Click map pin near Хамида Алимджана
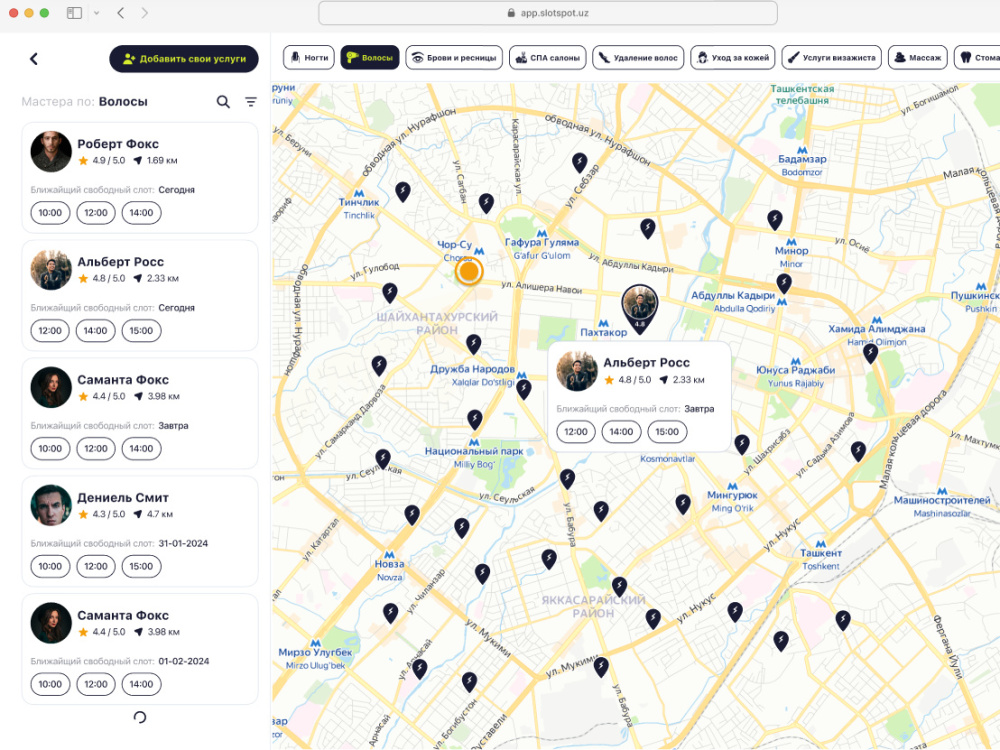The width and height of the screenshot is (1000, 750). (871, 353)
